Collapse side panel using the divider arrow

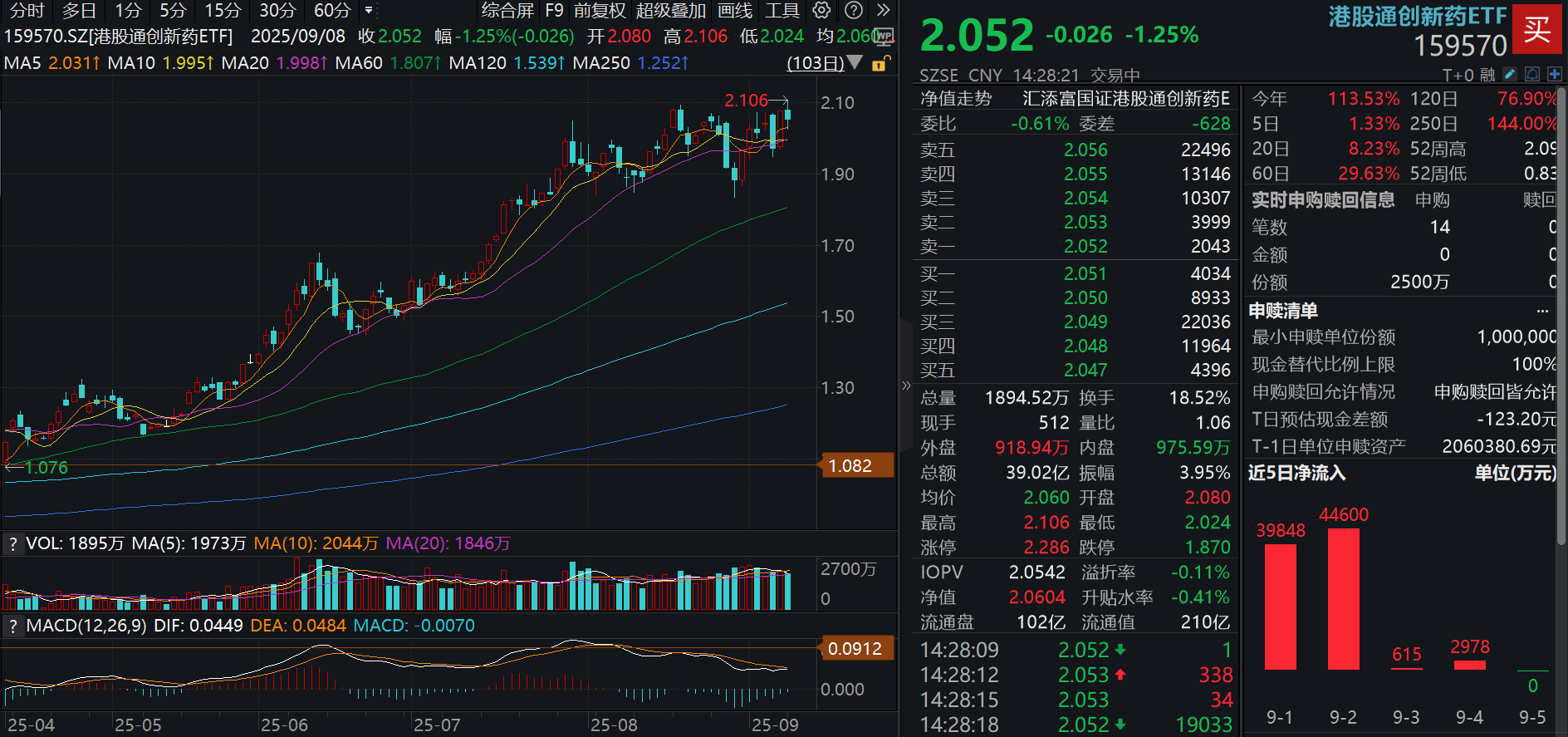(x=906, y=386)
